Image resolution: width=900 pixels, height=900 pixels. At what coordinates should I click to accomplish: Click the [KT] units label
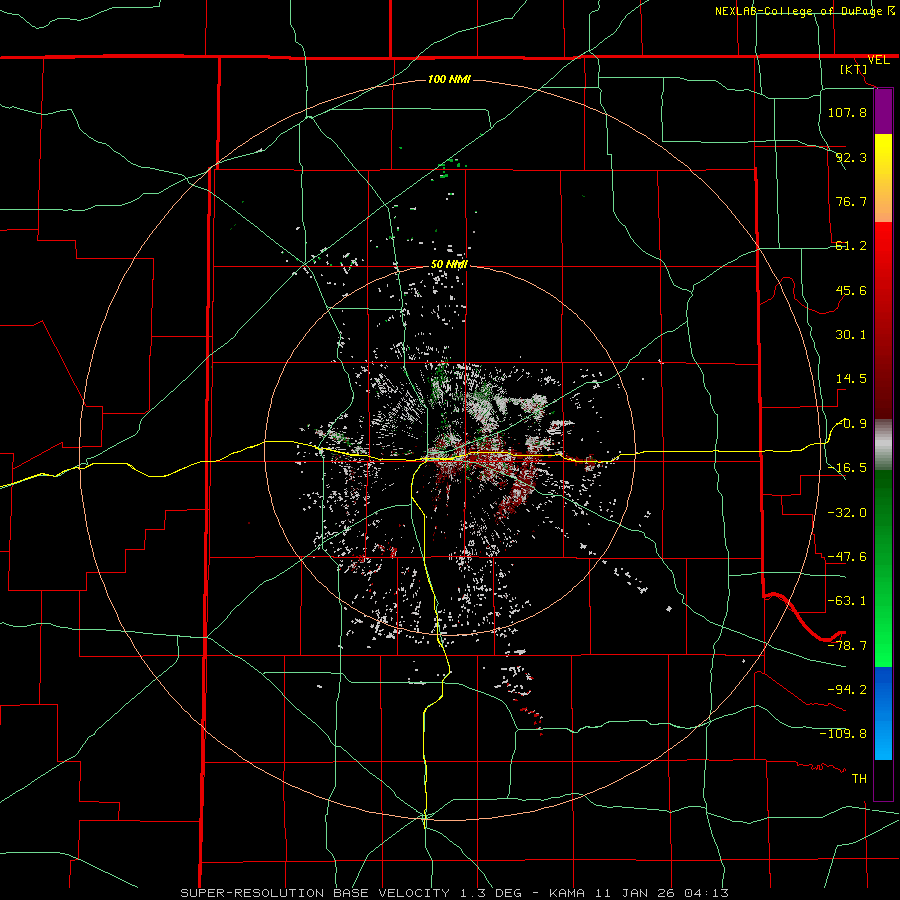click(x=854, y=69)
